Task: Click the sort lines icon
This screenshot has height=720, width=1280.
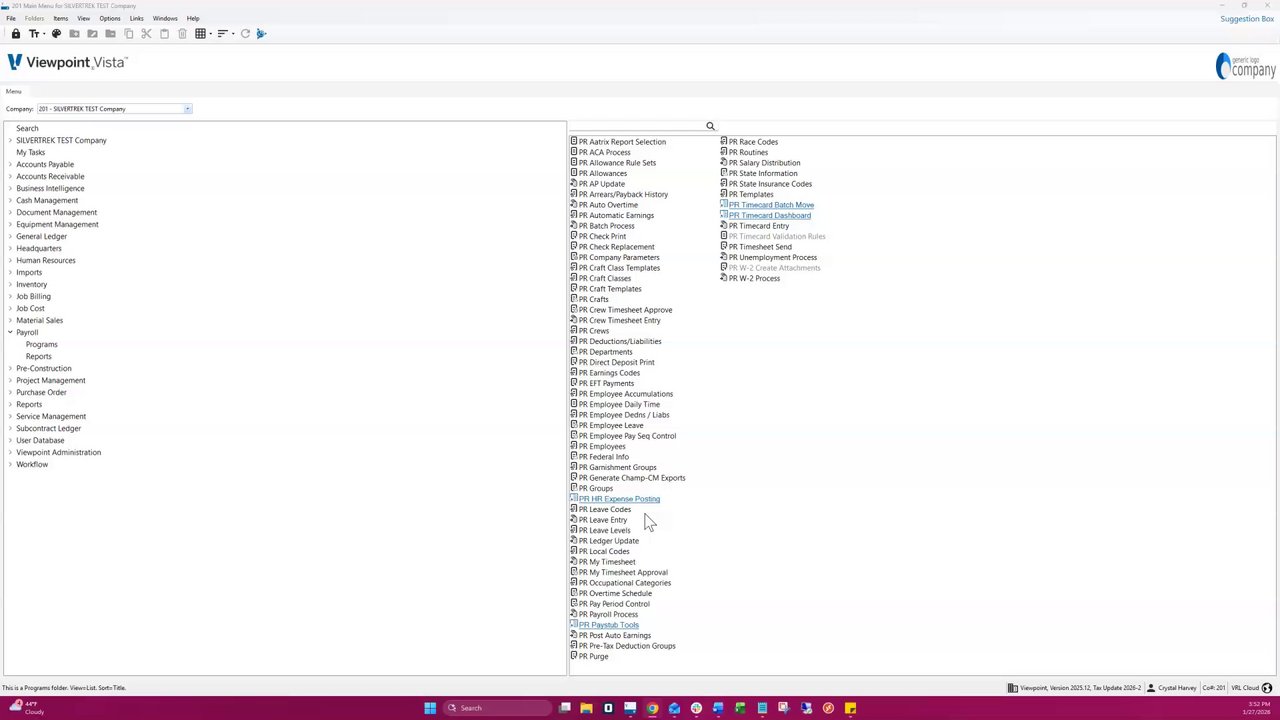Action: tap(222, 34)
